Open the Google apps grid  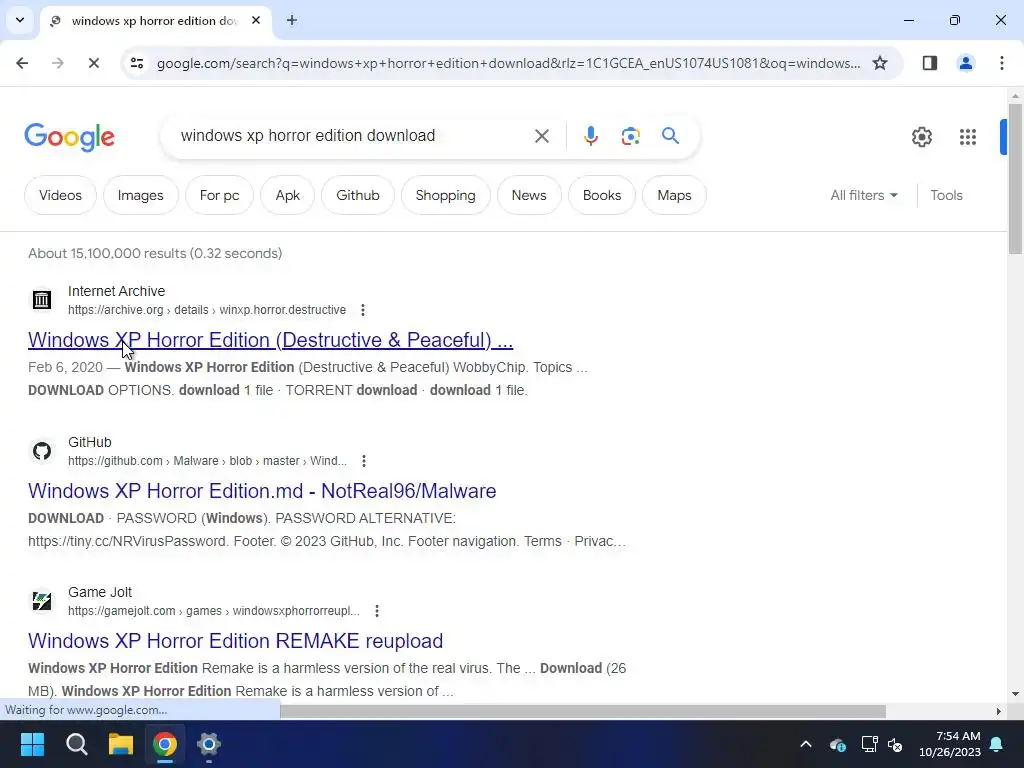968,136
